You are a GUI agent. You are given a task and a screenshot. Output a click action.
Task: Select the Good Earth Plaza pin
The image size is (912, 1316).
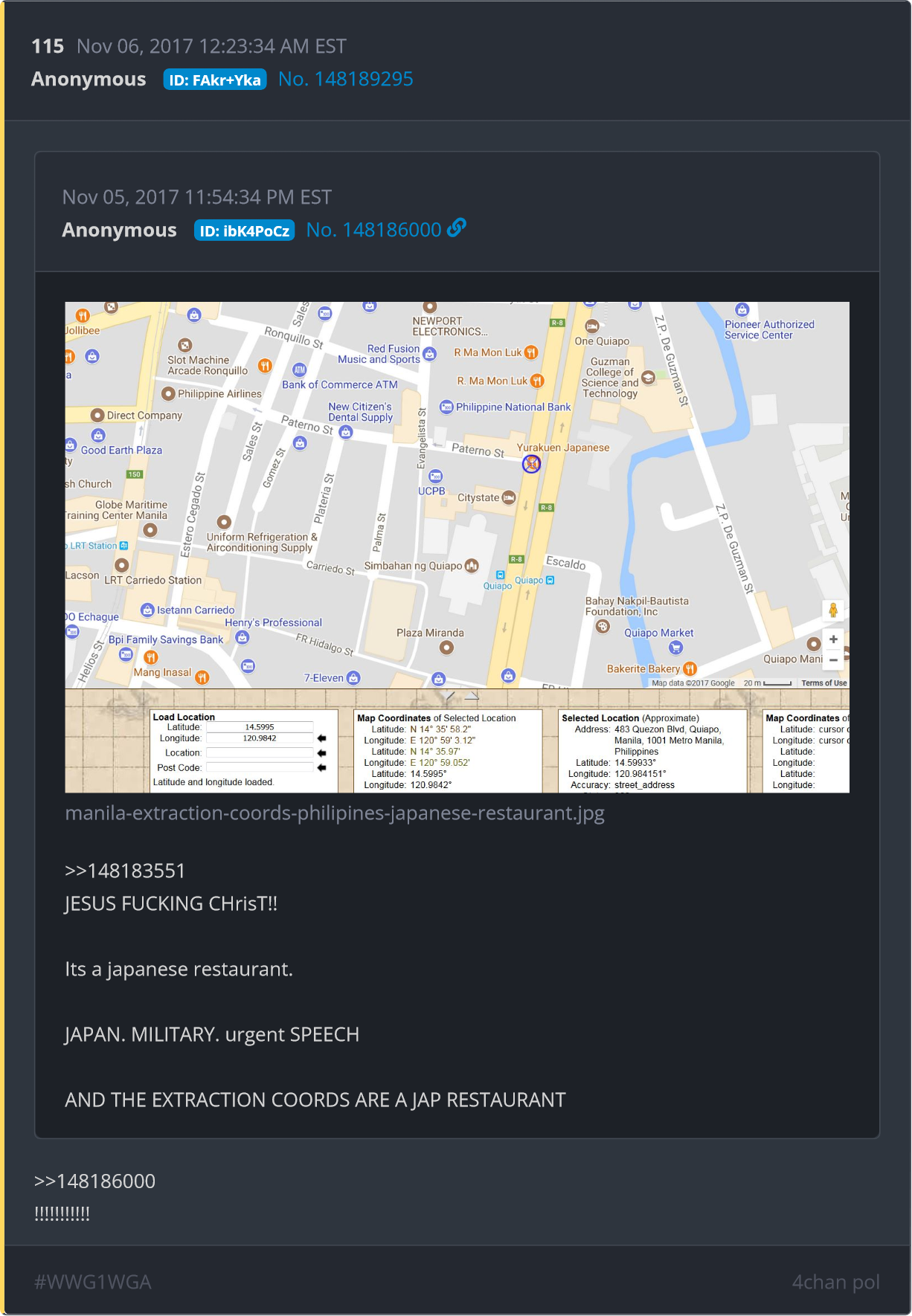[97, 435]
